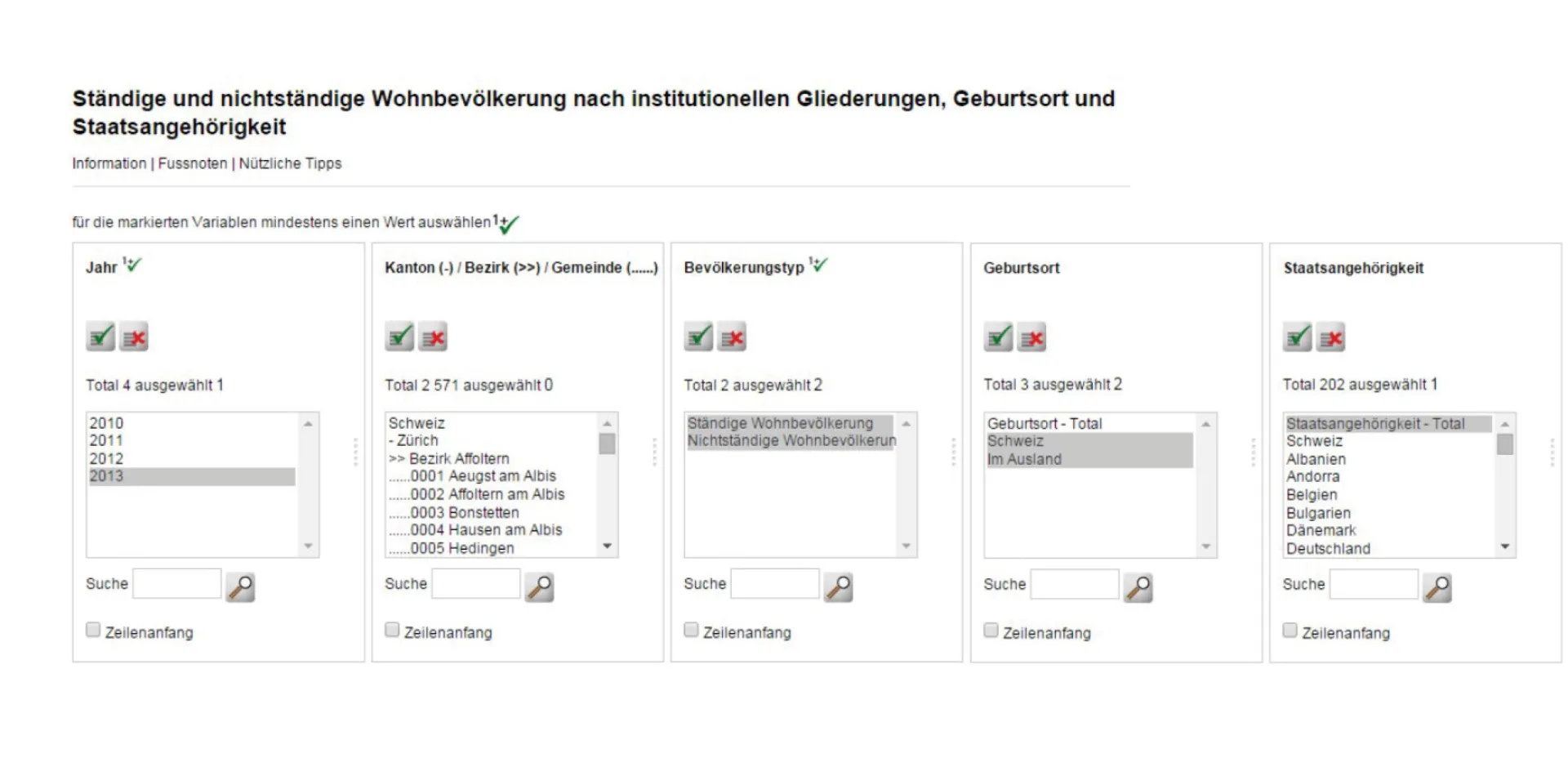Enable Zeilenanfang under the Jahr panel
This screenshot has width=1568, height=767.
click(x=92, y=629)
